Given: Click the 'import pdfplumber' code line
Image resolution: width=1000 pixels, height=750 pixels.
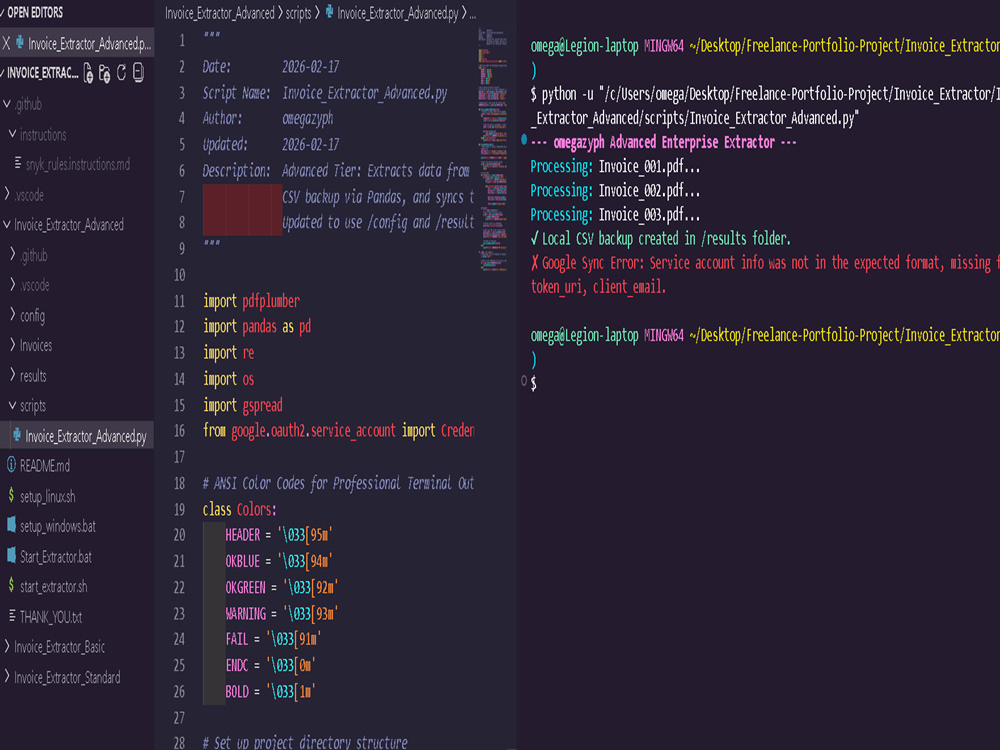Looking at the screenshot, I should (251, 301).
